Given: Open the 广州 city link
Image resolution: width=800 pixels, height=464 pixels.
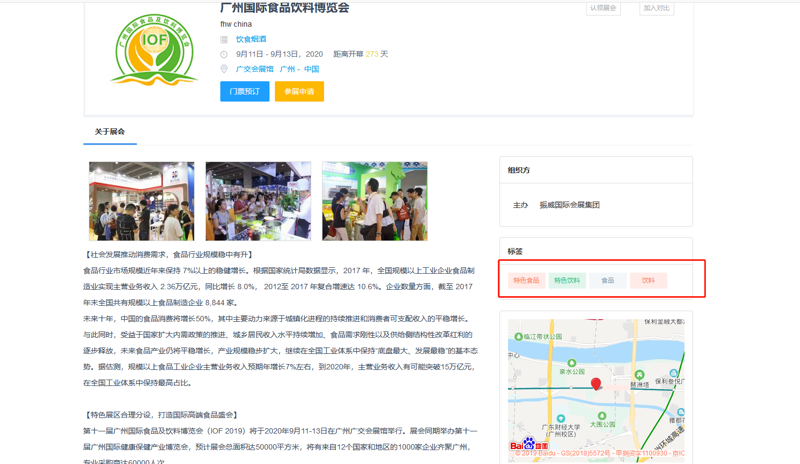Looking at the screenshot, I should point(287,69).
